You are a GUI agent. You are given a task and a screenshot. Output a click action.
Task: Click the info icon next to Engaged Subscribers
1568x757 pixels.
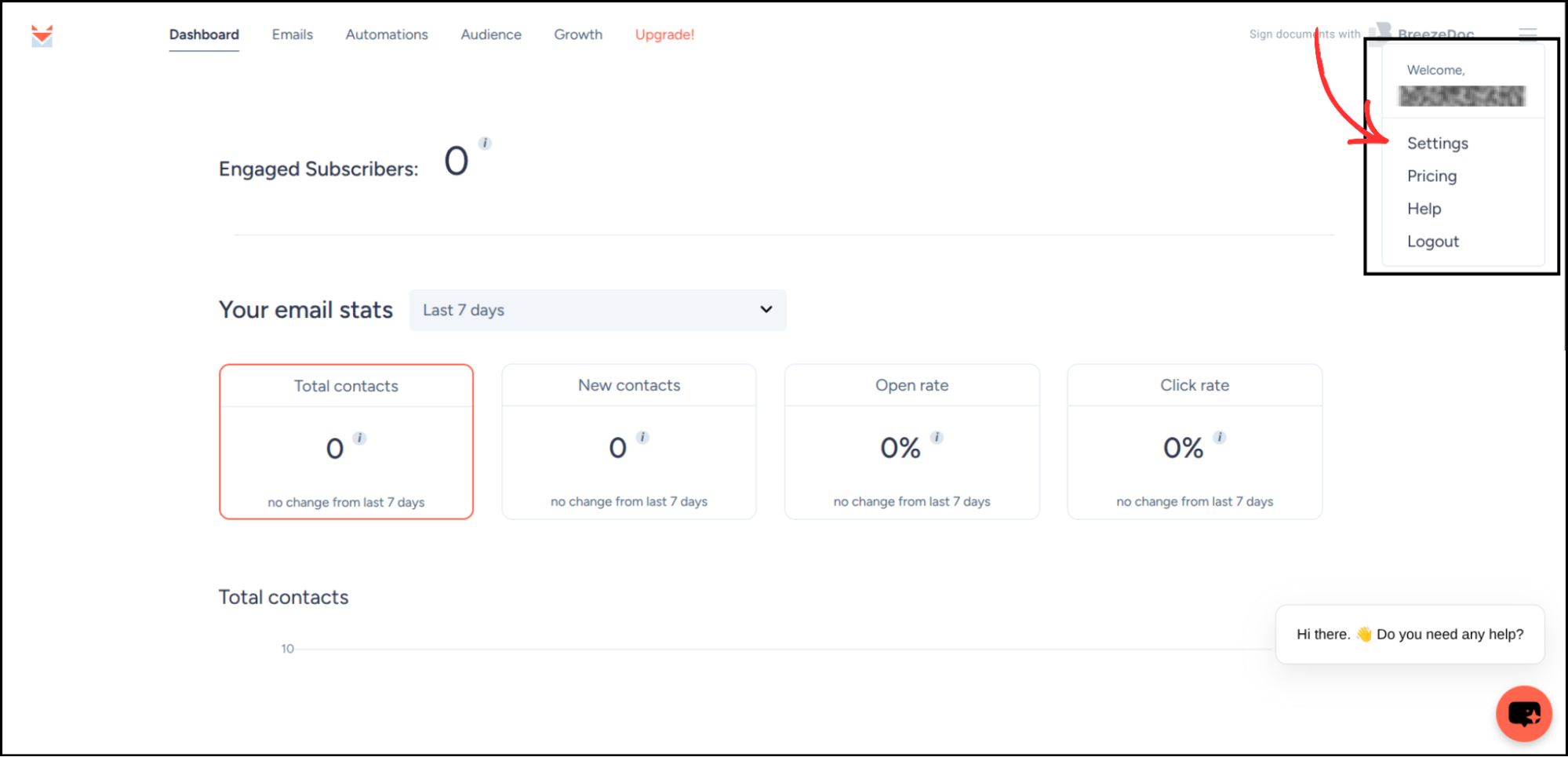[x=485, y=144]
